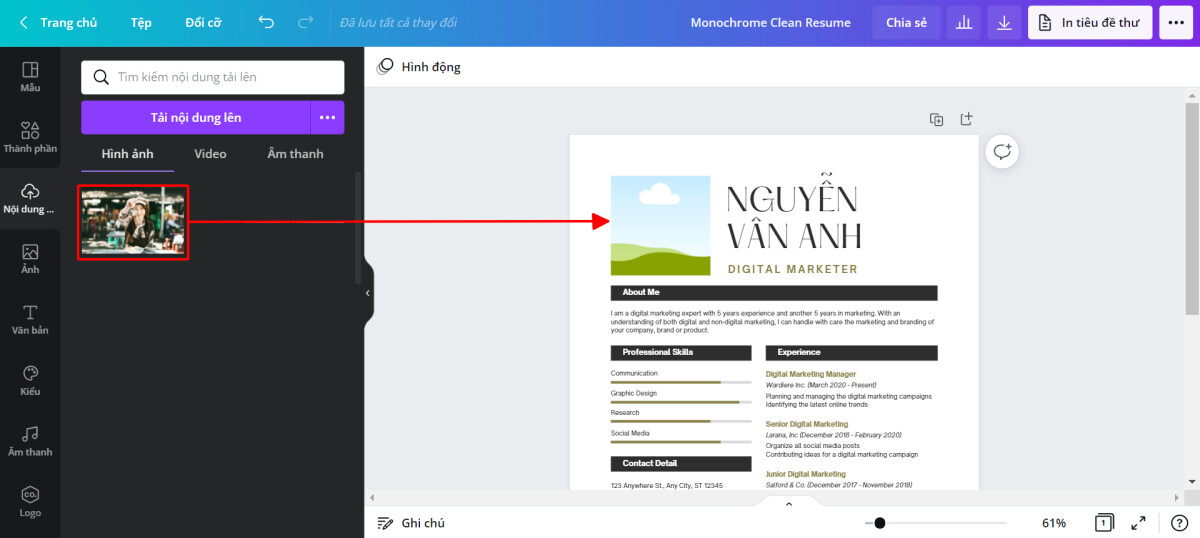Switch to the Video tab

click(x=210, y=154)
